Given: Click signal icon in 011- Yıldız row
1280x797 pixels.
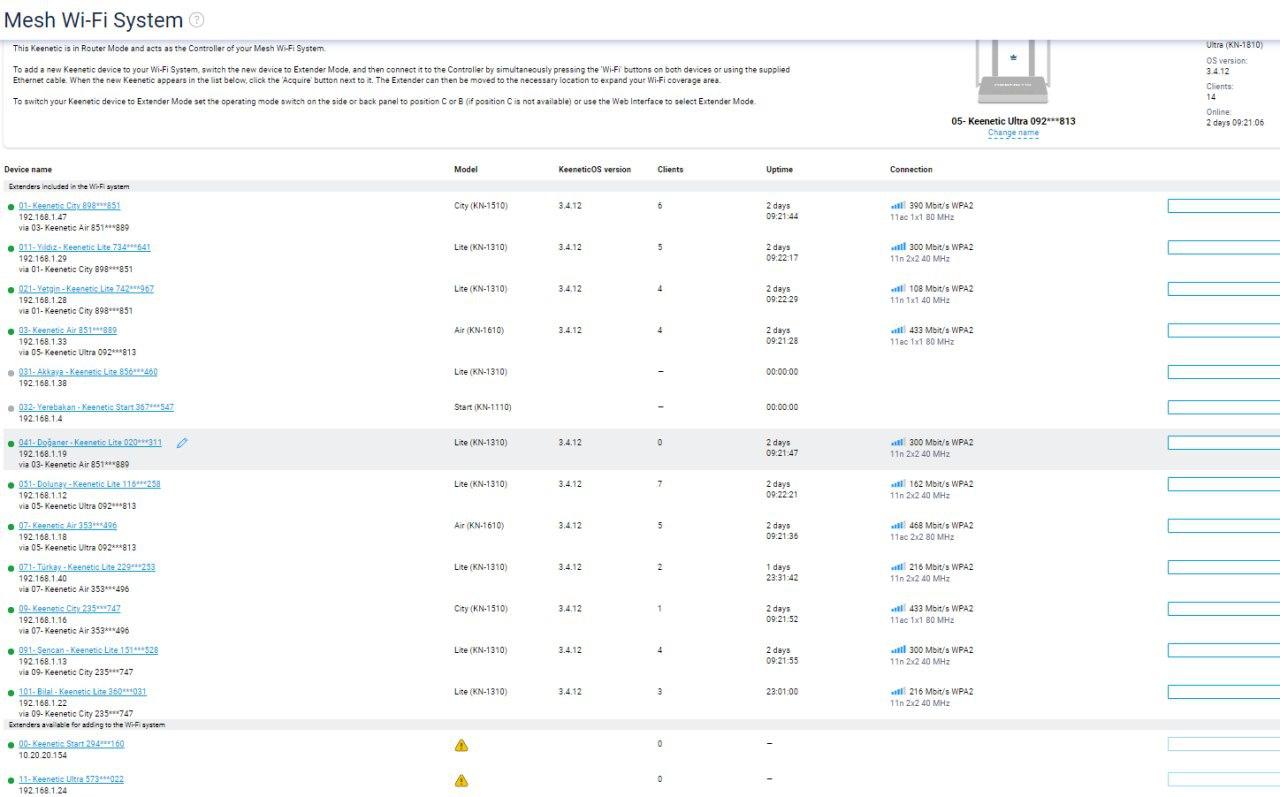Looking at the screenshot, I should pyautogui.click(x=898, y=247).
